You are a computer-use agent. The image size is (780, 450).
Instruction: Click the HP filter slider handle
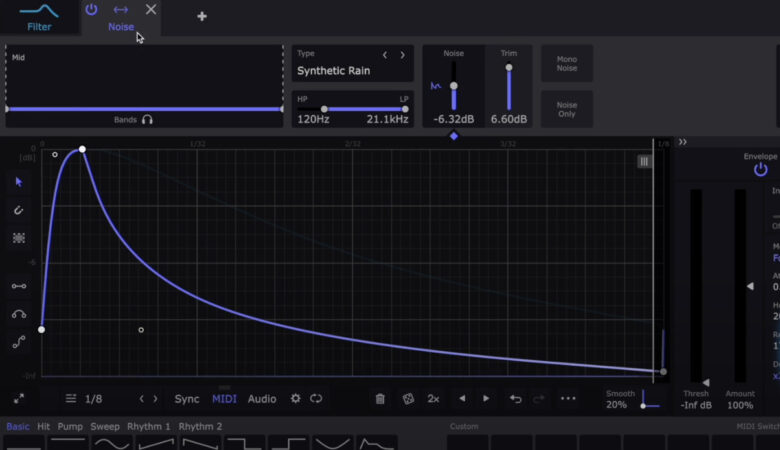324,109
